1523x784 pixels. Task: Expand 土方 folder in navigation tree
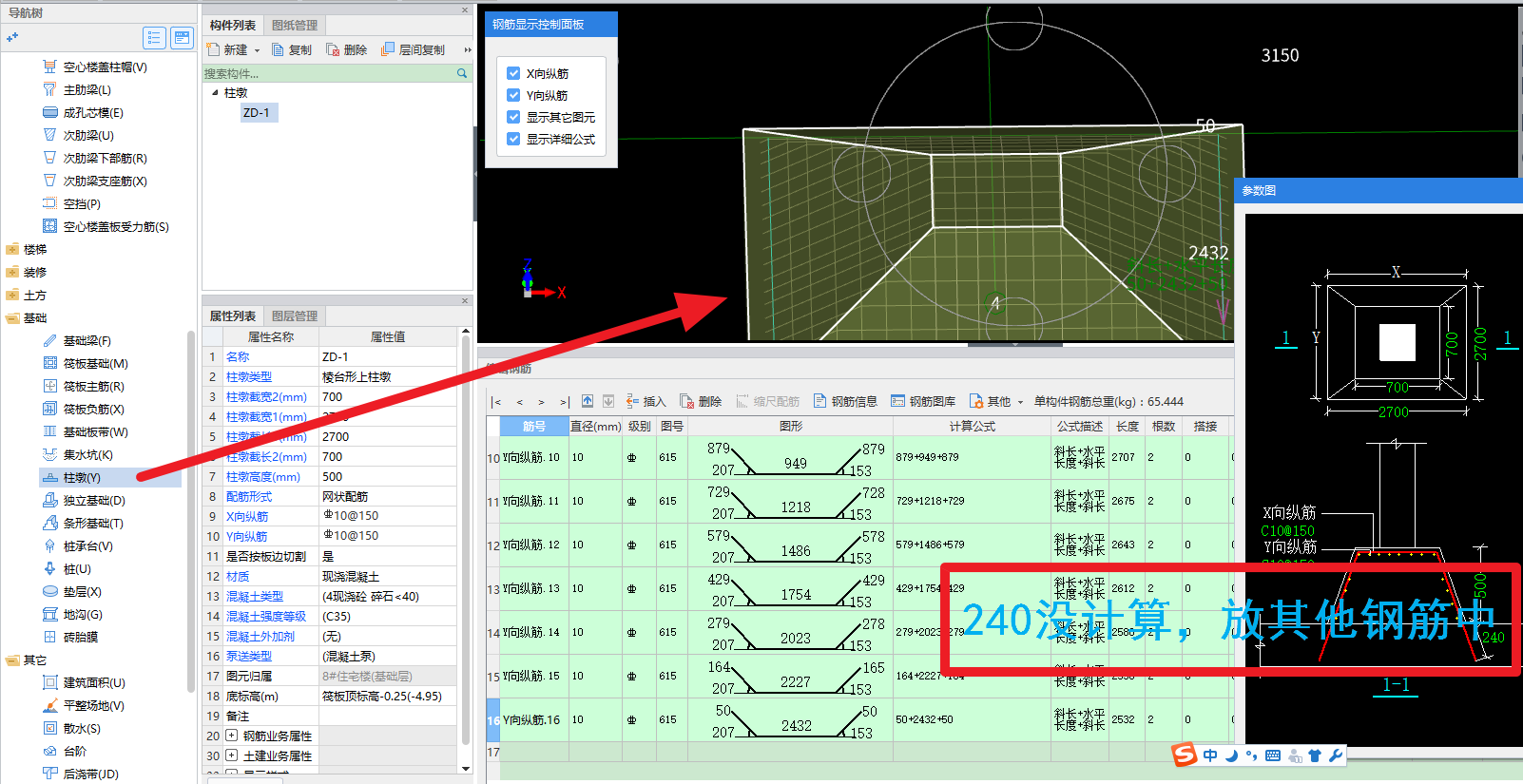point(12,296)
